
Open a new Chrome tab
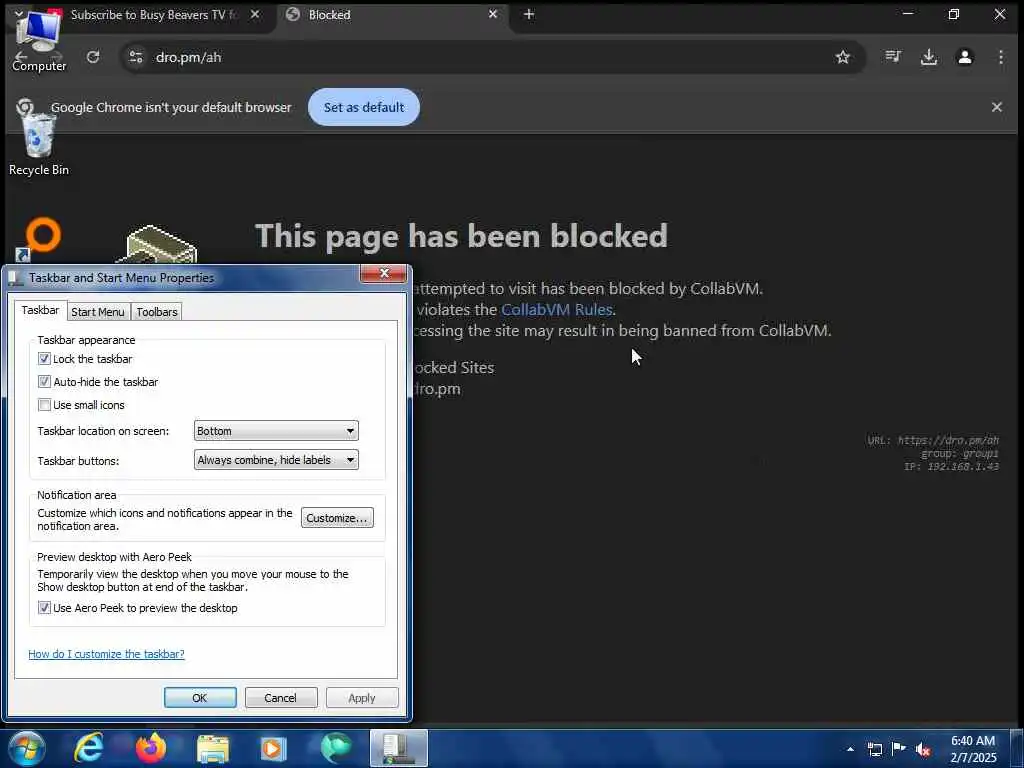(x=529, y=14)
